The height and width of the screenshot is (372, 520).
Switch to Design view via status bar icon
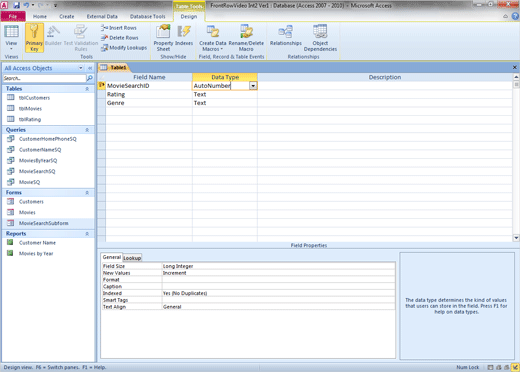(x=515, y=367)
